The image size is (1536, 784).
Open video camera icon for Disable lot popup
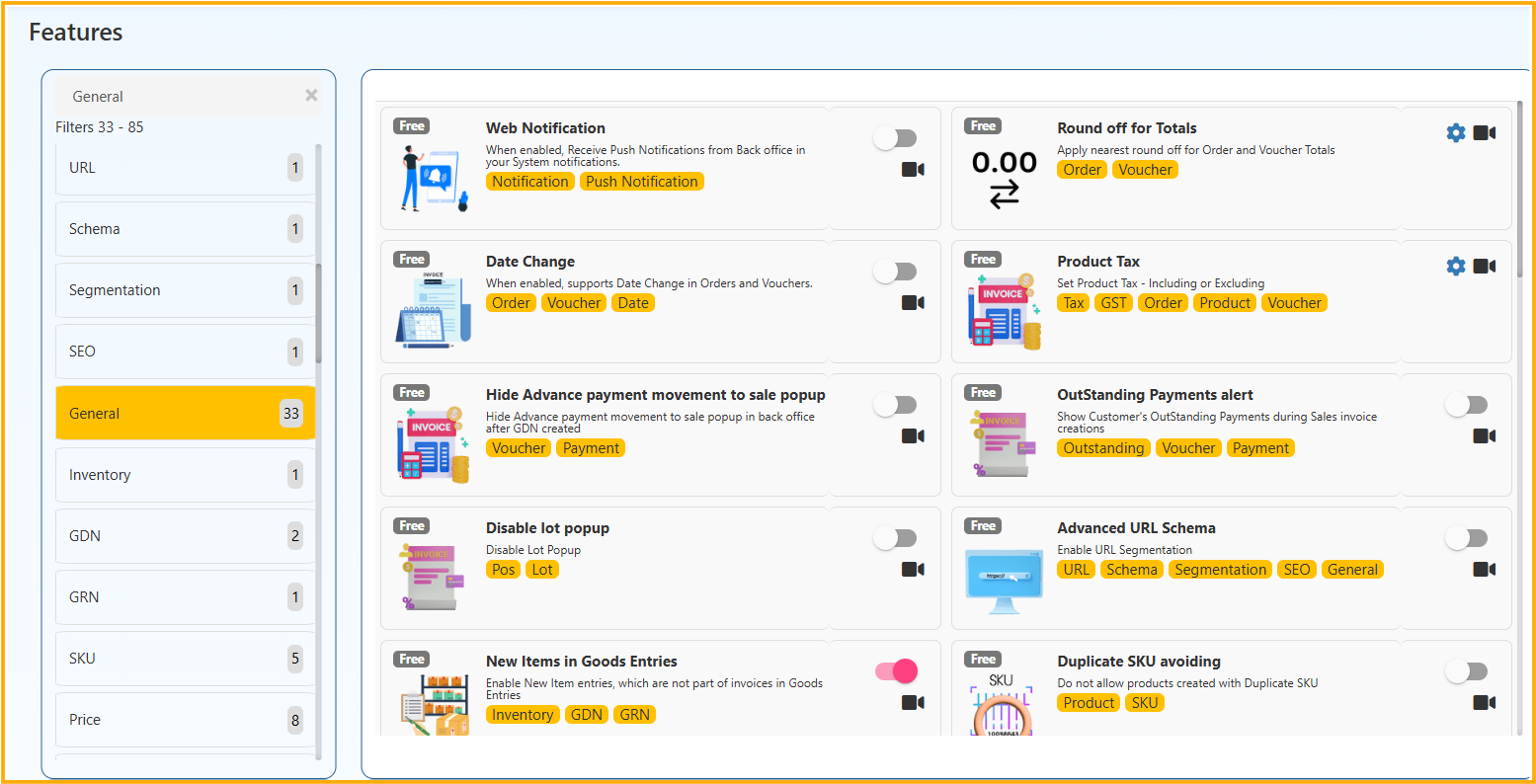point(913,570)
